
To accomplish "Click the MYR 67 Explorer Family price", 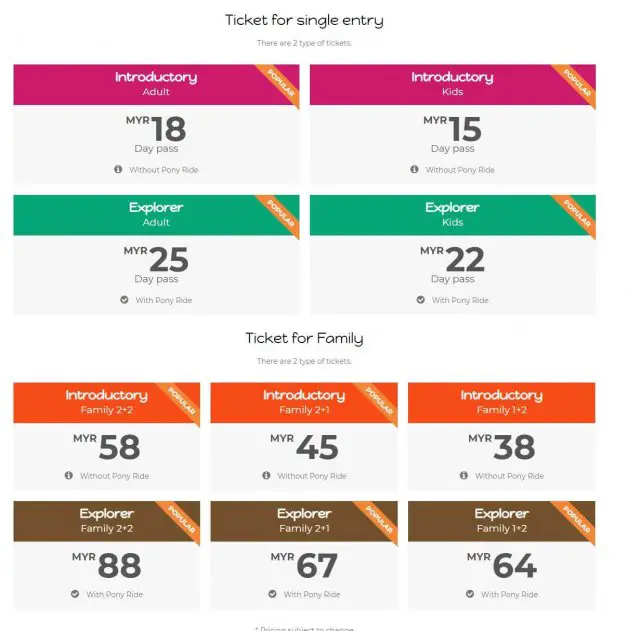I will [x=304, y=565].
